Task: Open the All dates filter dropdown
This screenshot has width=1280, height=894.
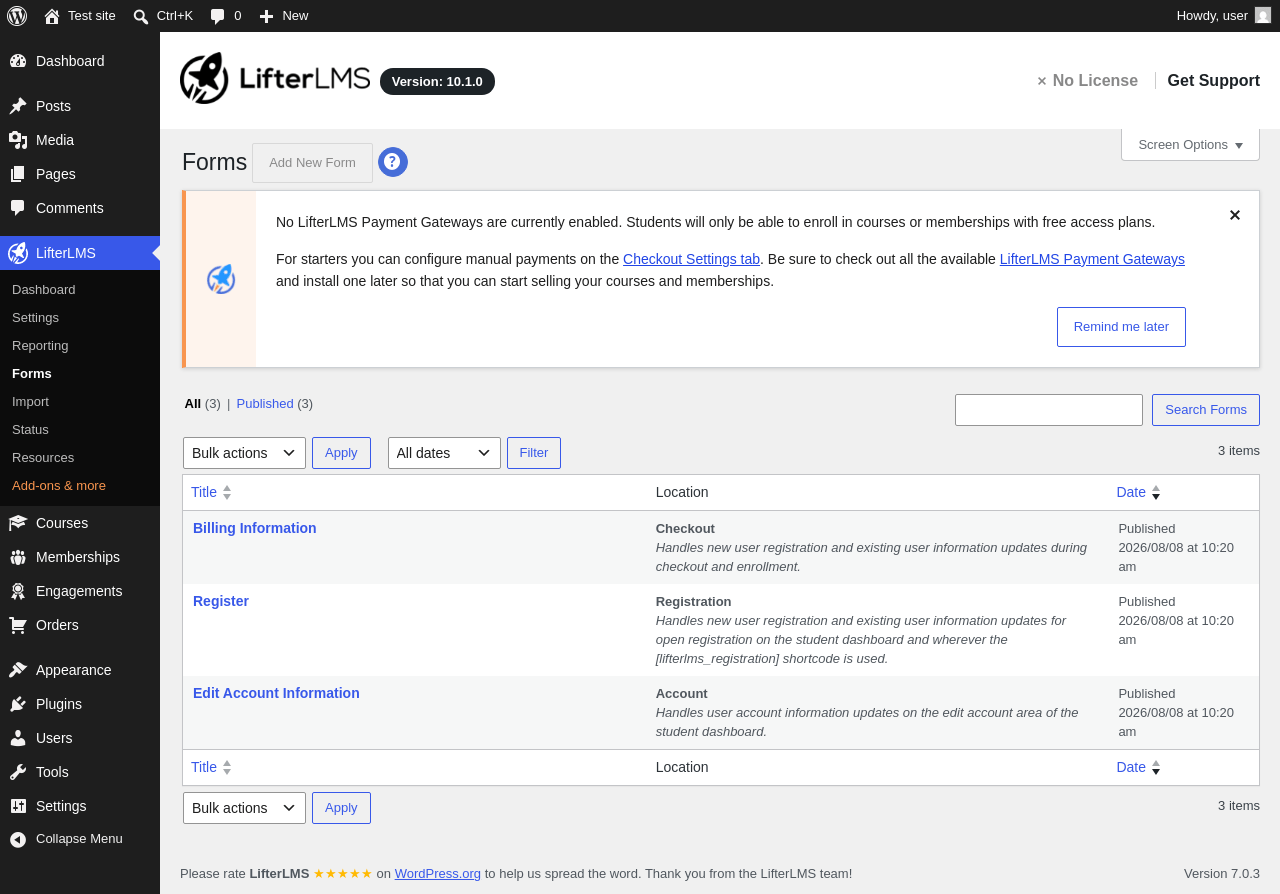Action: click(444, 453)
